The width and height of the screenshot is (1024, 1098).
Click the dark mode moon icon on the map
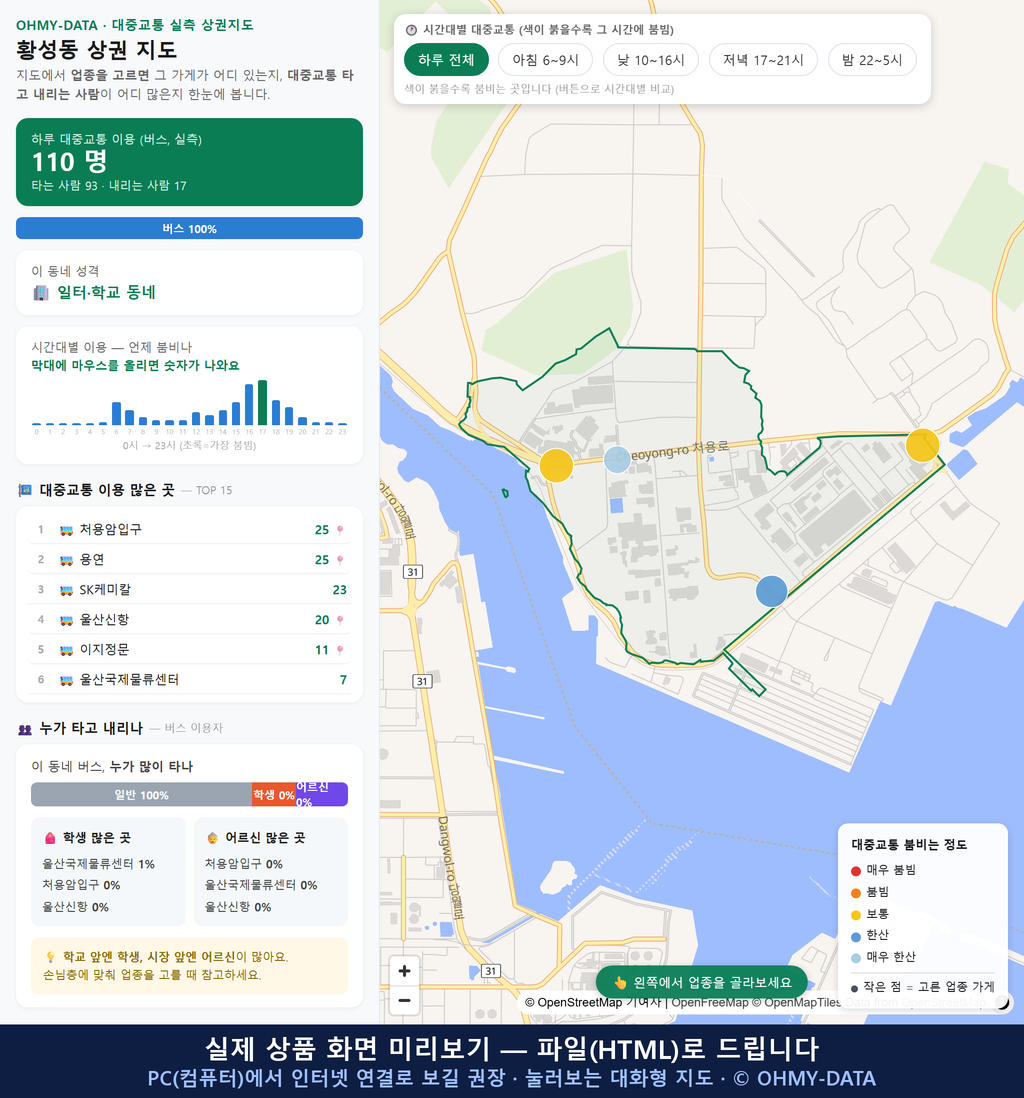click(1003, 1003)
